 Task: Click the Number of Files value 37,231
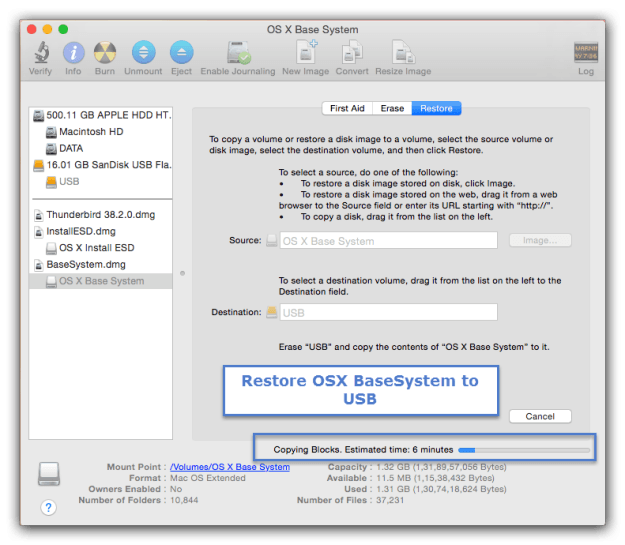point(390,500)
